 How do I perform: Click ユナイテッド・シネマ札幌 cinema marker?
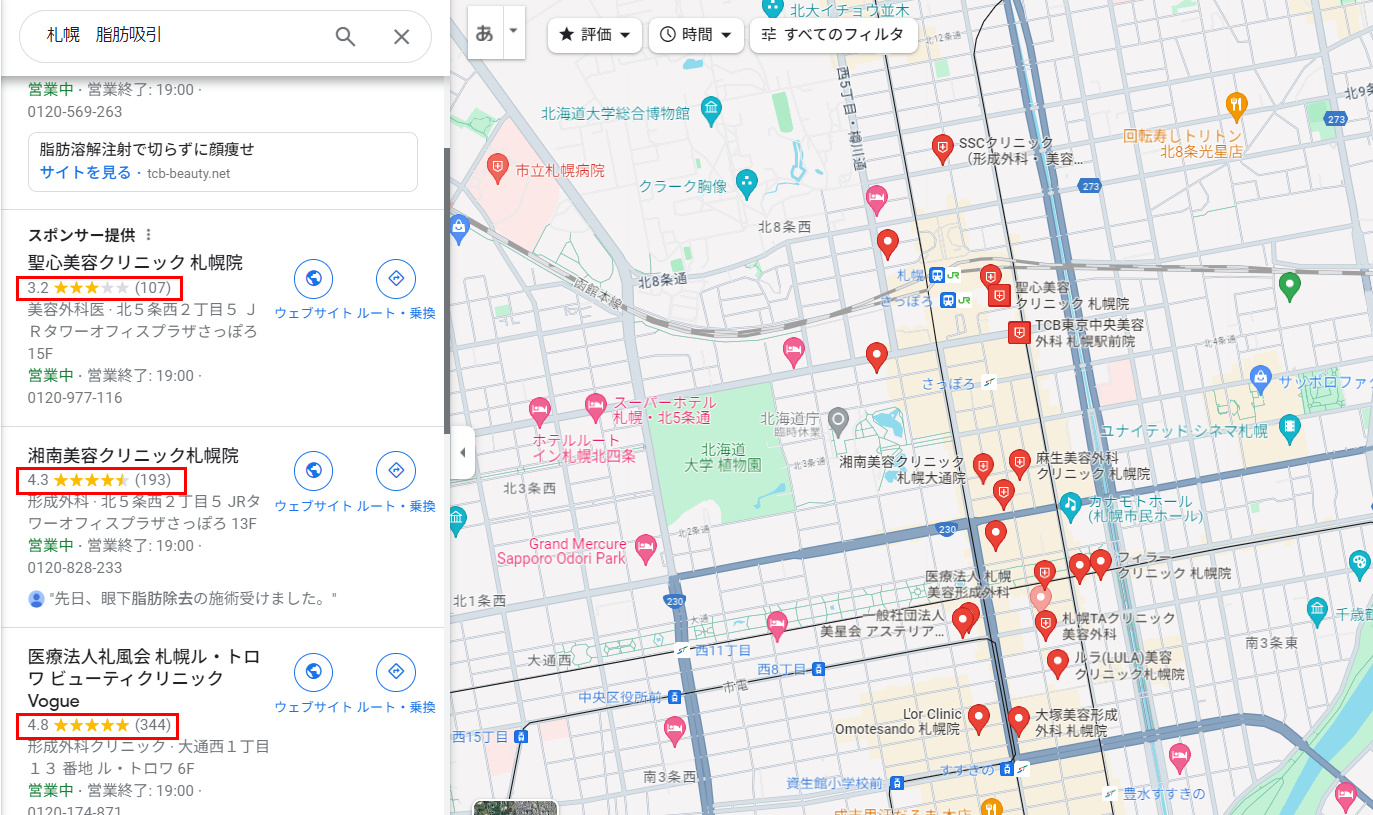1291,427
